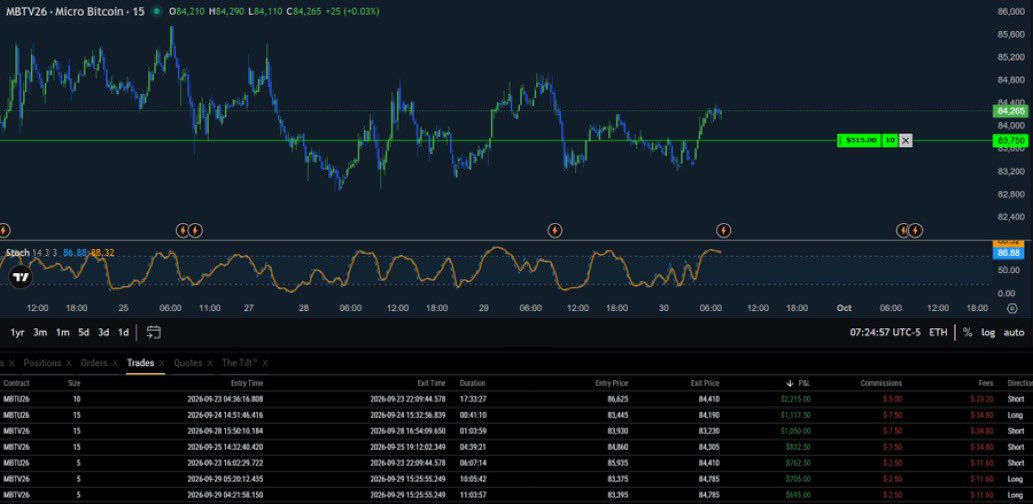Screen dimensions: 1033x504
Task: Sort by Exit Price column header
Action: [x=705, y=383]
